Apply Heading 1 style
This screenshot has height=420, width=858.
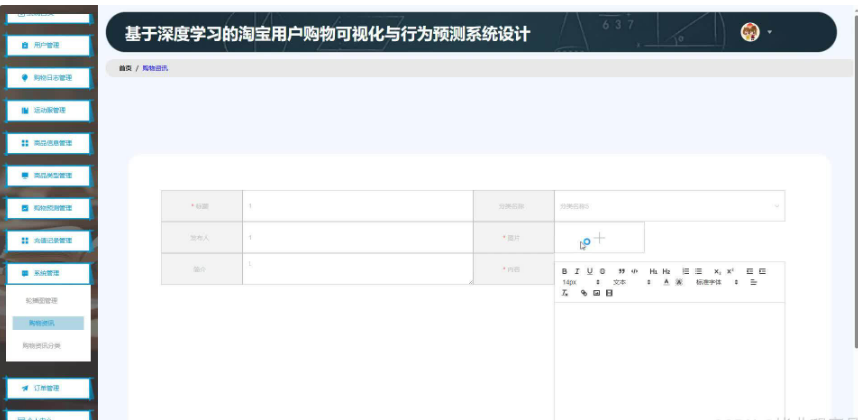tap(653, 271)
